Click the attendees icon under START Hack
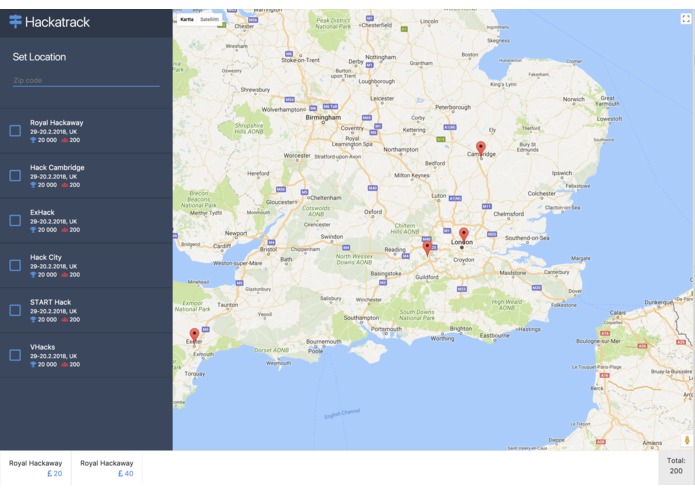 coord(64,319)
